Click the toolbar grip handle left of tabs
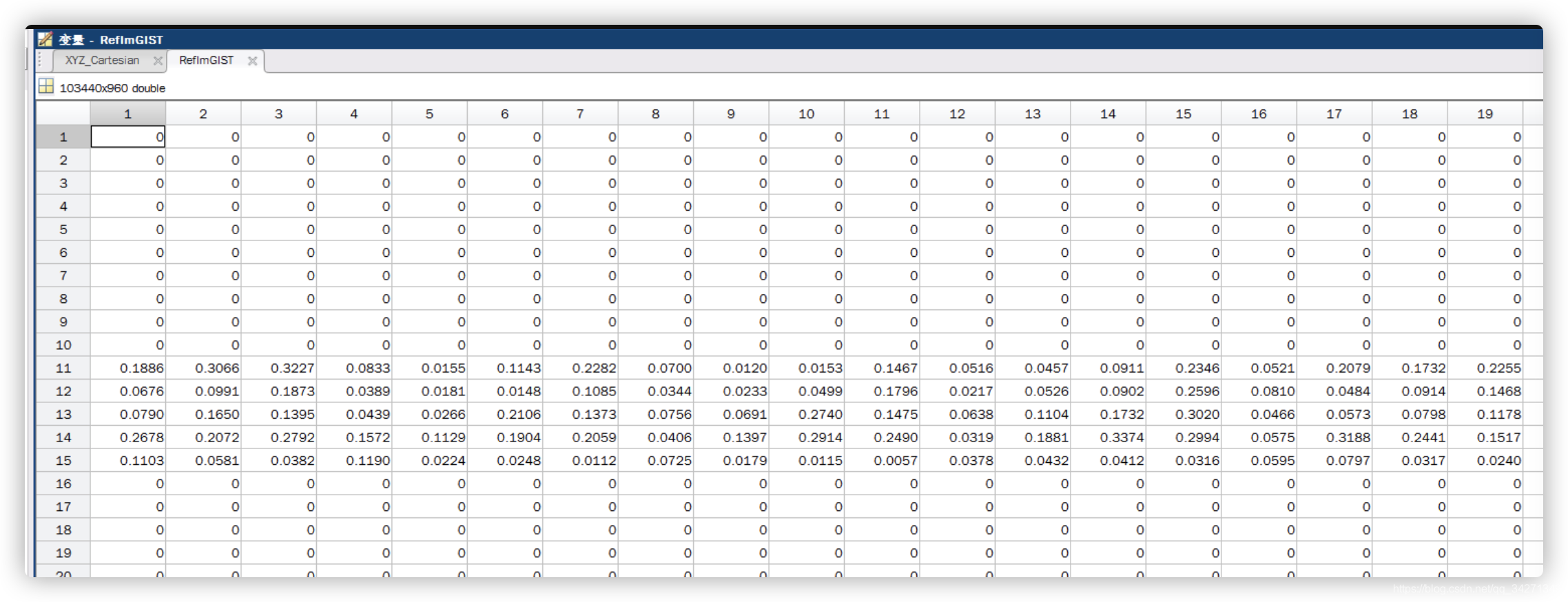Viewport: 1568px width, 602px height. (x=40, y=61)
